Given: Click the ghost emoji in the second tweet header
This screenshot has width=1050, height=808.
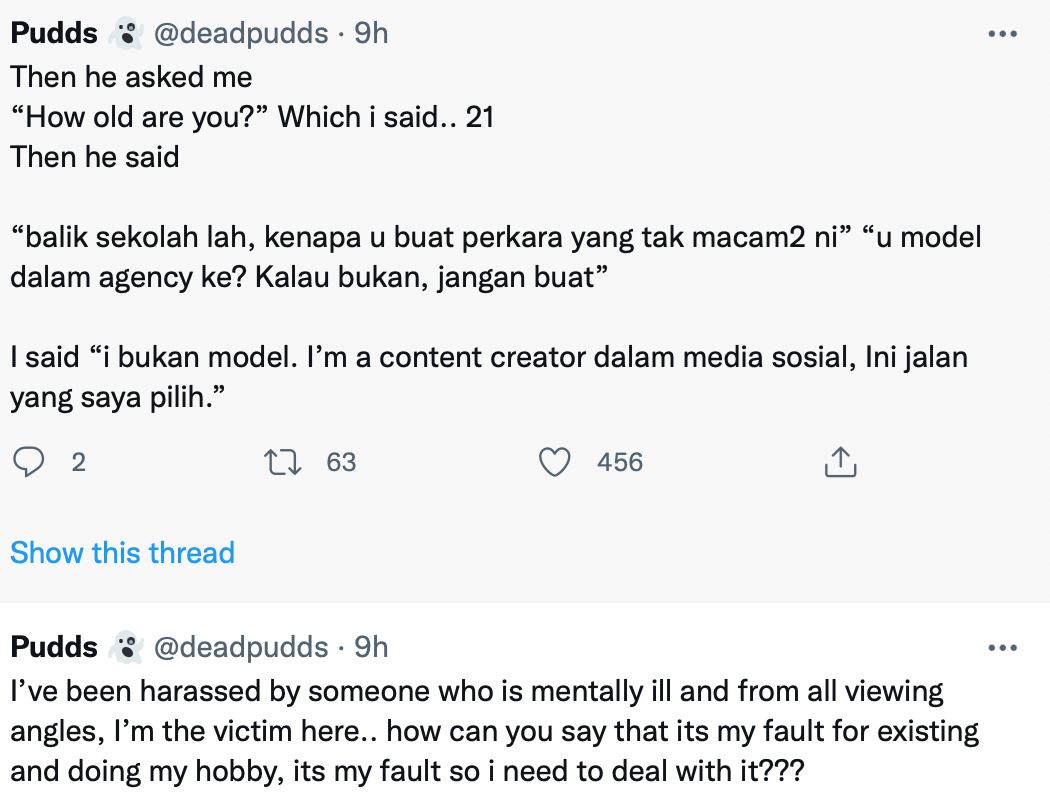Looking at the screenshot, I should click(x=124, y=647).
